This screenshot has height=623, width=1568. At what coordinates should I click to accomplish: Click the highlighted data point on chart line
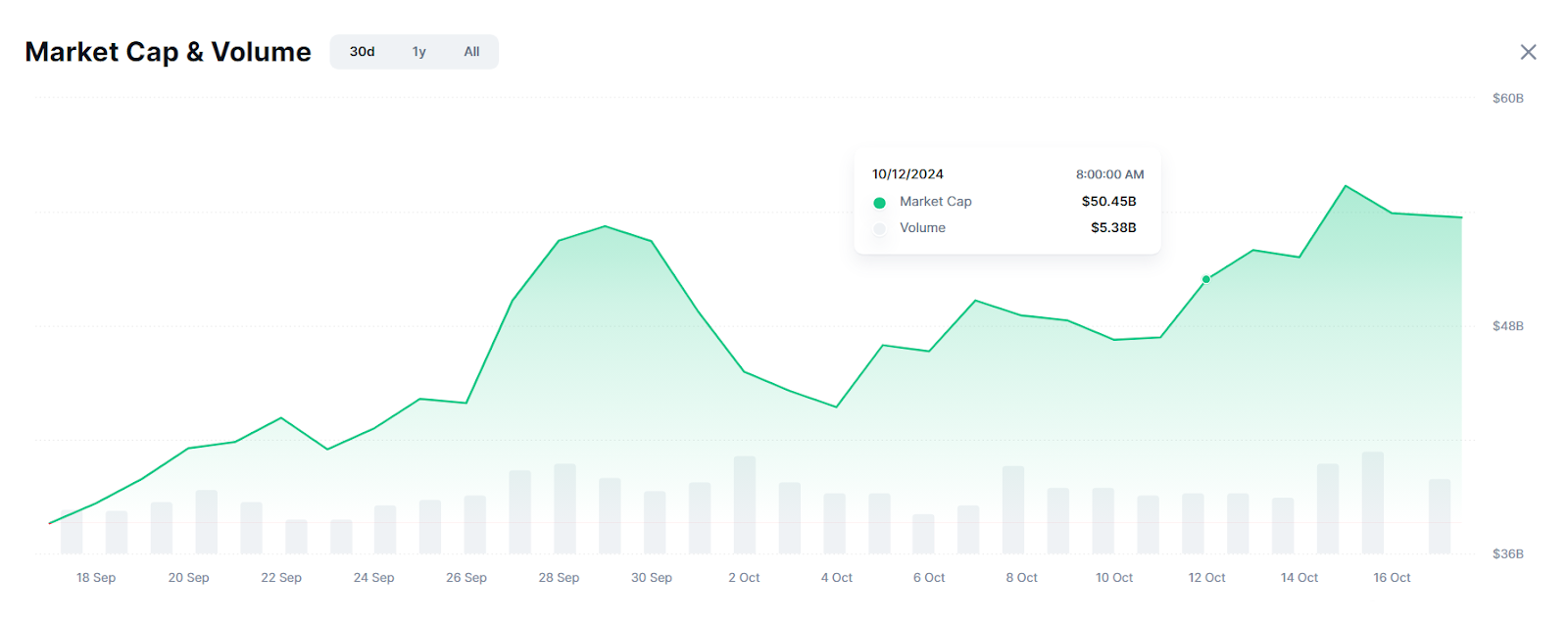1206,279
